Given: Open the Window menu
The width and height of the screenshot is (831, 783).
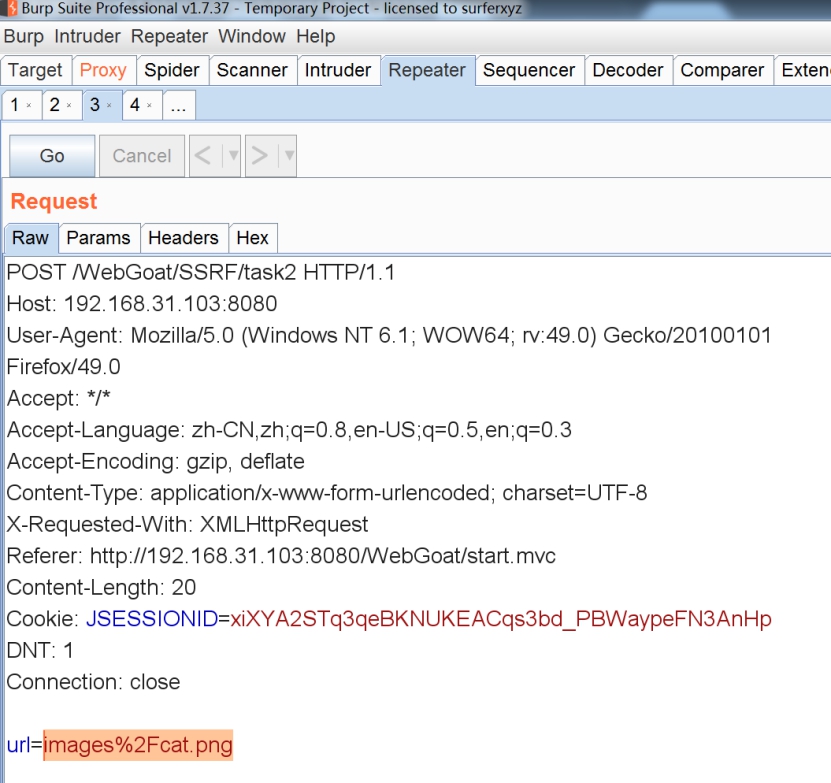Looking at the screenshot, I should coord(252,36).
